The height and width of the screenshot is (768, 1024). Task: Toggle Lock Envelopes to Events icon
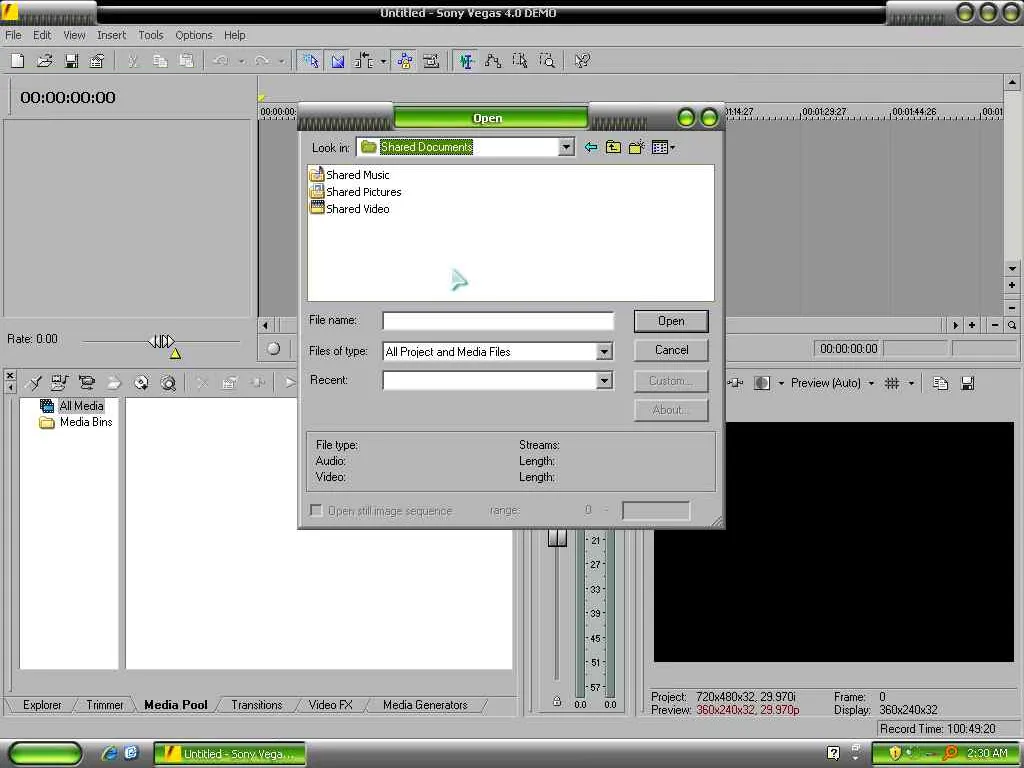coord(405,61)
